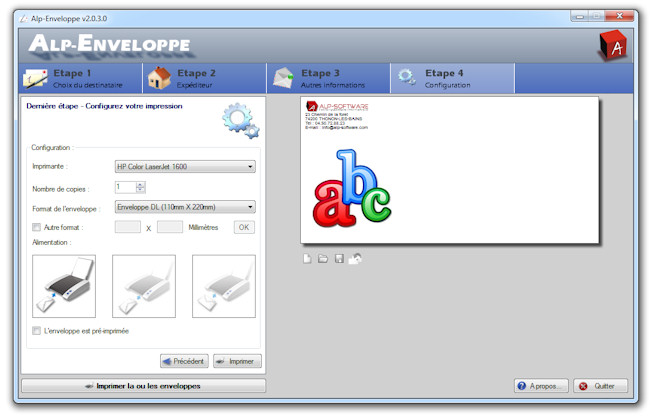
Task: Open envelope template via the folder icon
Action: point(323,259)
